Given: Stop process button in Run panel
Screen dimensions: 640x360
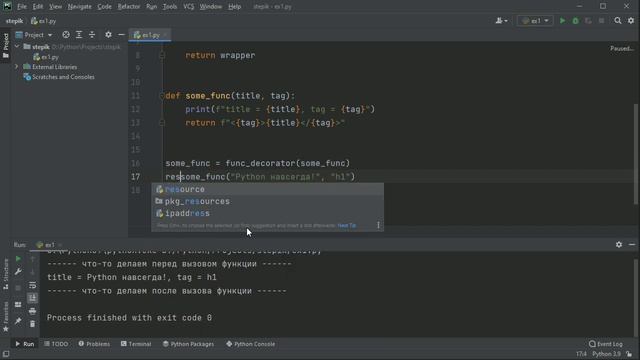Looking at the screenshot, I should tap(18, 288).
